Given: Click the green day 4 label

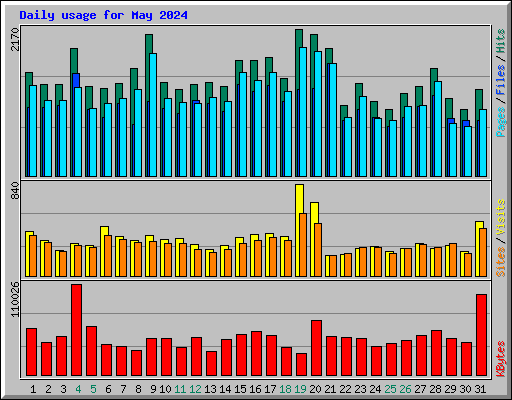Looking at the screenshot, I should (78, 389).
